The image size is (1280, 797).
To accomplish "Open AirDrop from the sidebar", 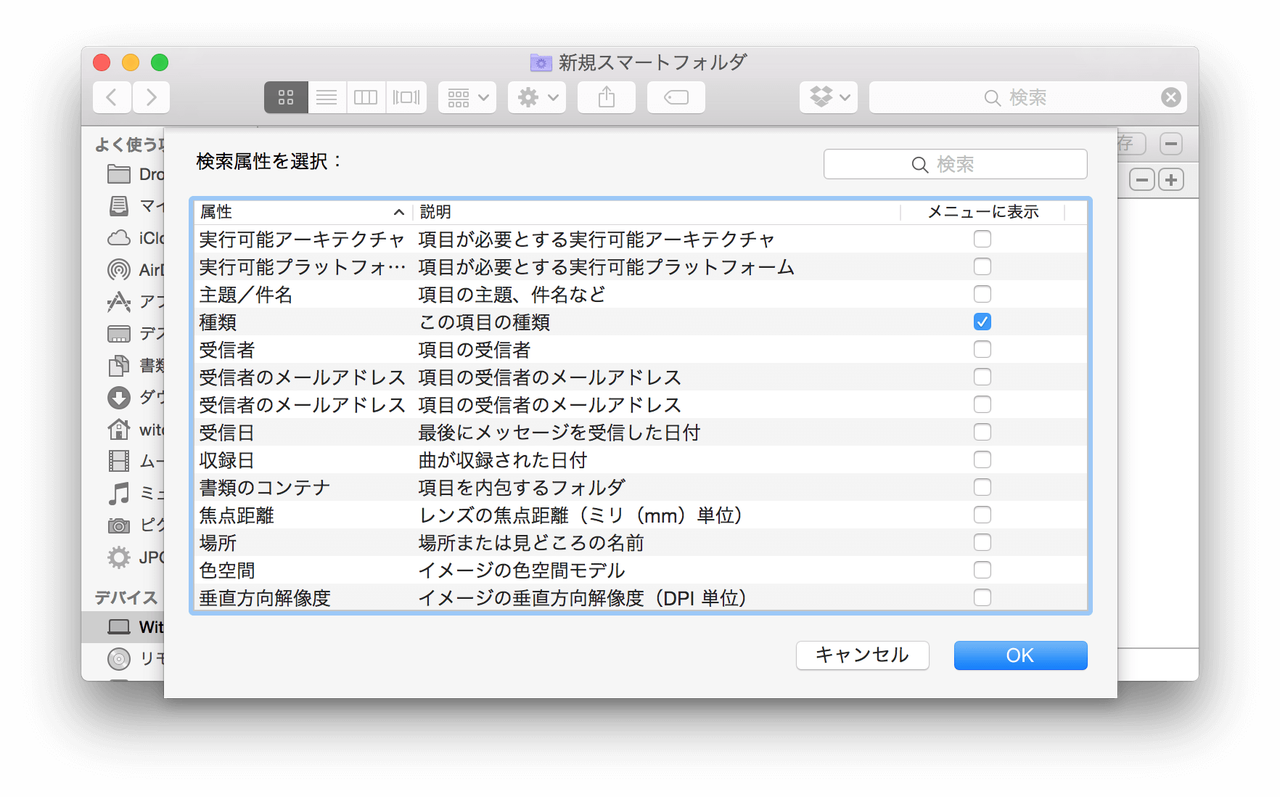I will click(119, 270).
